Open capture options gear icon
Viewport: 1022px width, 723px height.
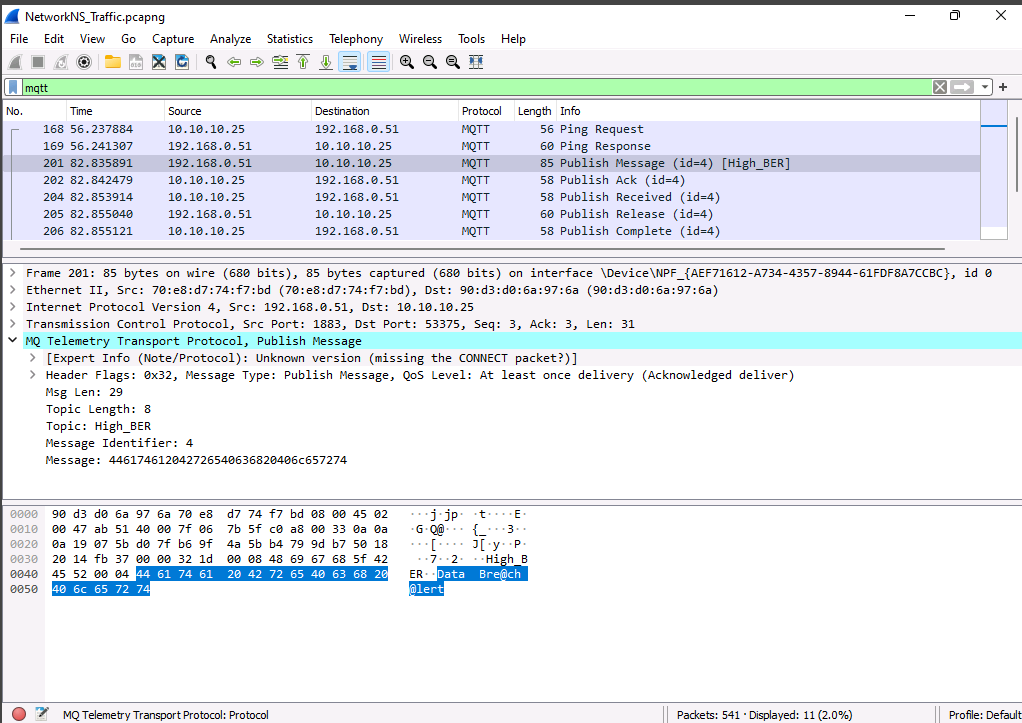(84, 62)
